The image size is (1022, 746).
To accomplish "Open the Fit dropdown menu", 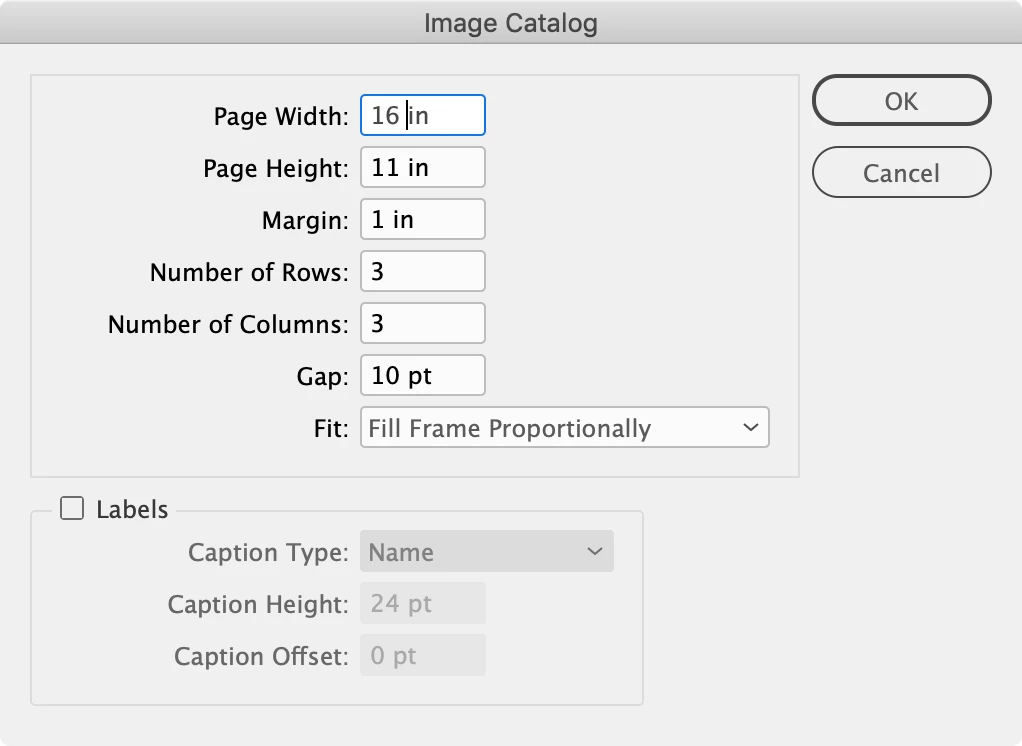I will coord(564,428).
